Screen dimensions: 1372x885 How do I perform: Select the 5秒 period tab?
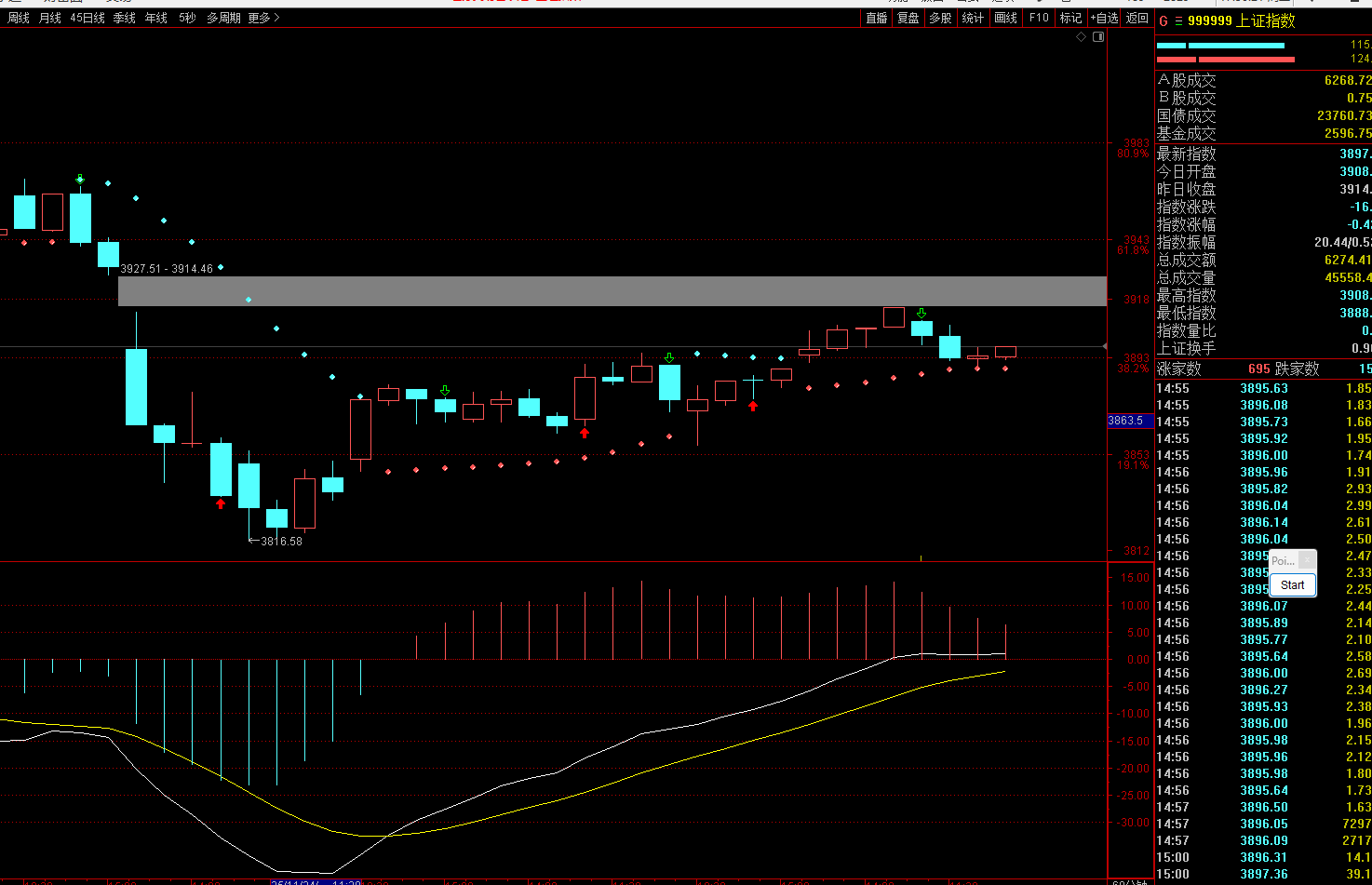187,18
